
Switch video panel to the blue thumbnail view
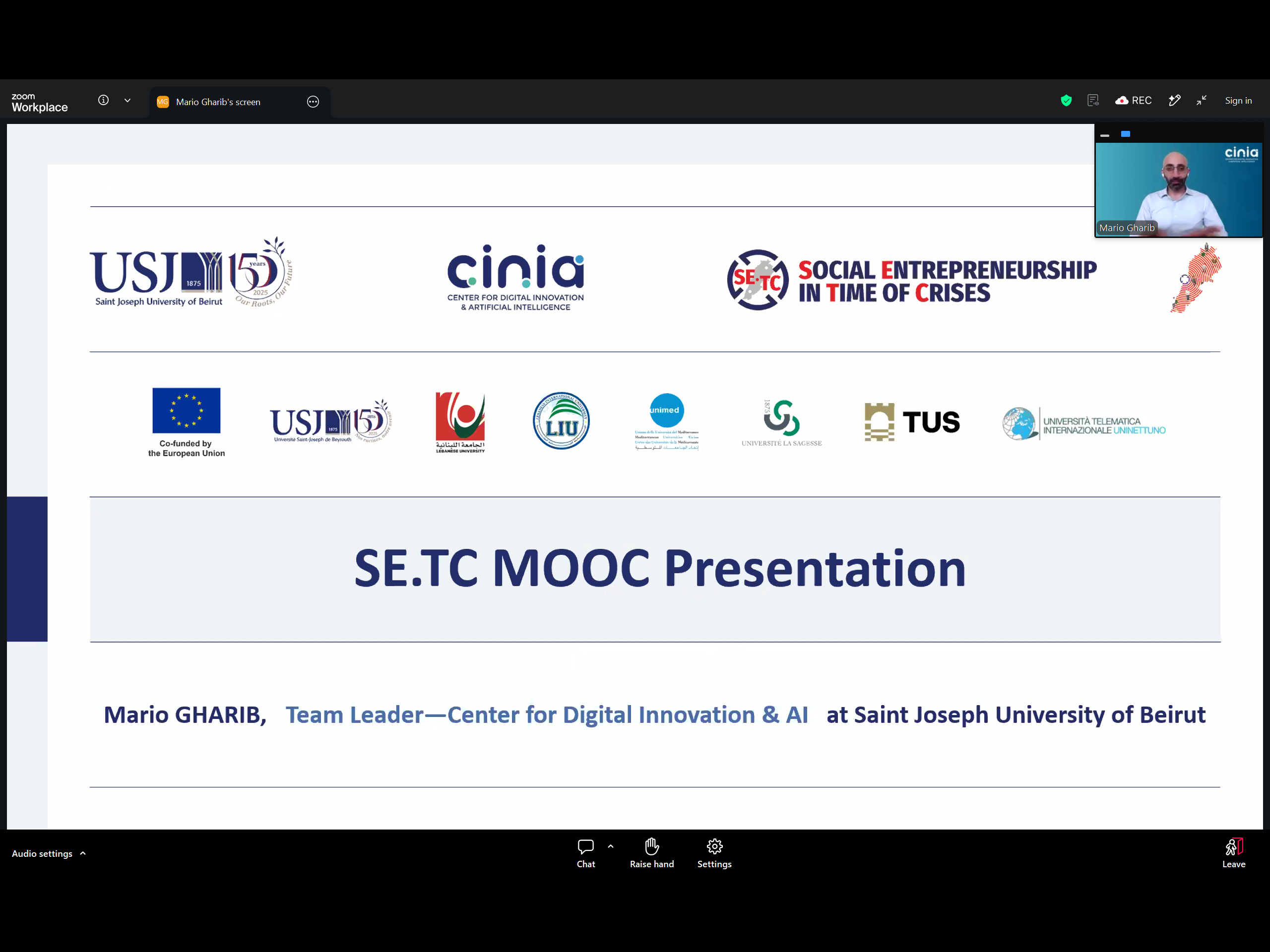tap(1126, 134)
